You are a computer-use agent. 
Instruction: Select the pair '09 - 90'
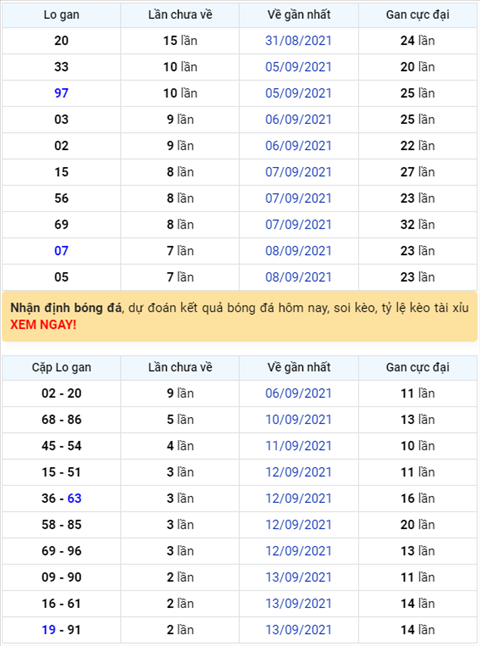61,578
